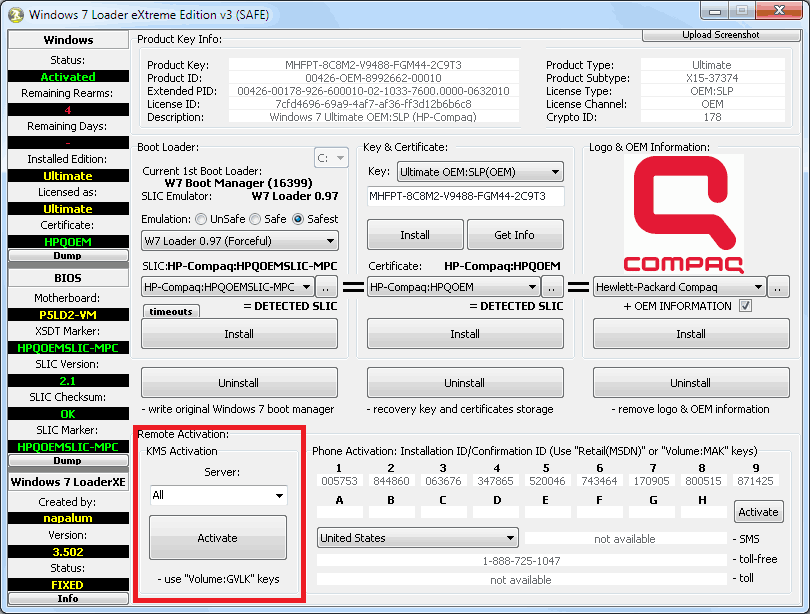Click Confirmation ID field D
Image resolution: width=810 pixels, height=614 pixels.
496,512
